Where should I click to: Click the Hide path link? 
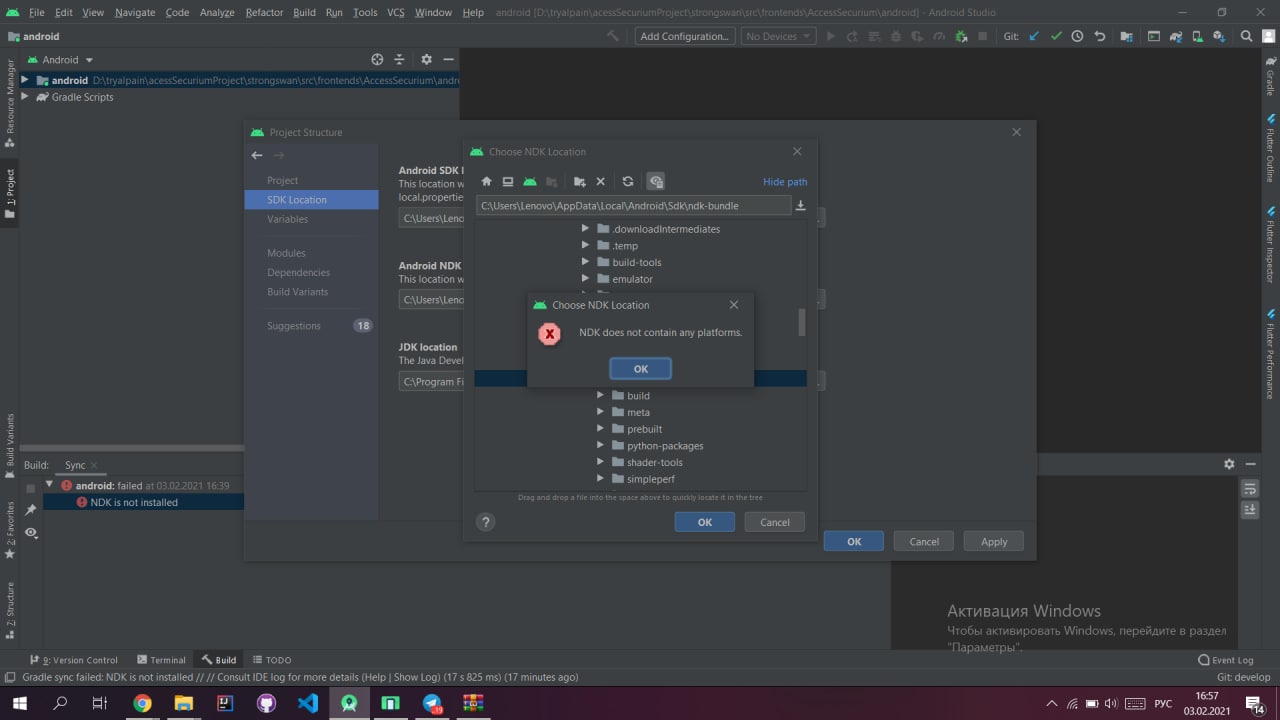coord(785,182)
